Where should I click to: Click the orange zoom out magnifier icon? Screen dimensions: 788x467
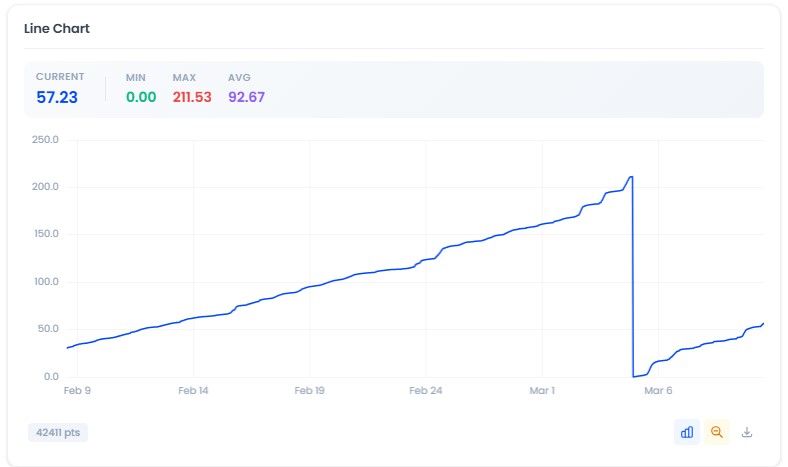click(x=716, y=432)
